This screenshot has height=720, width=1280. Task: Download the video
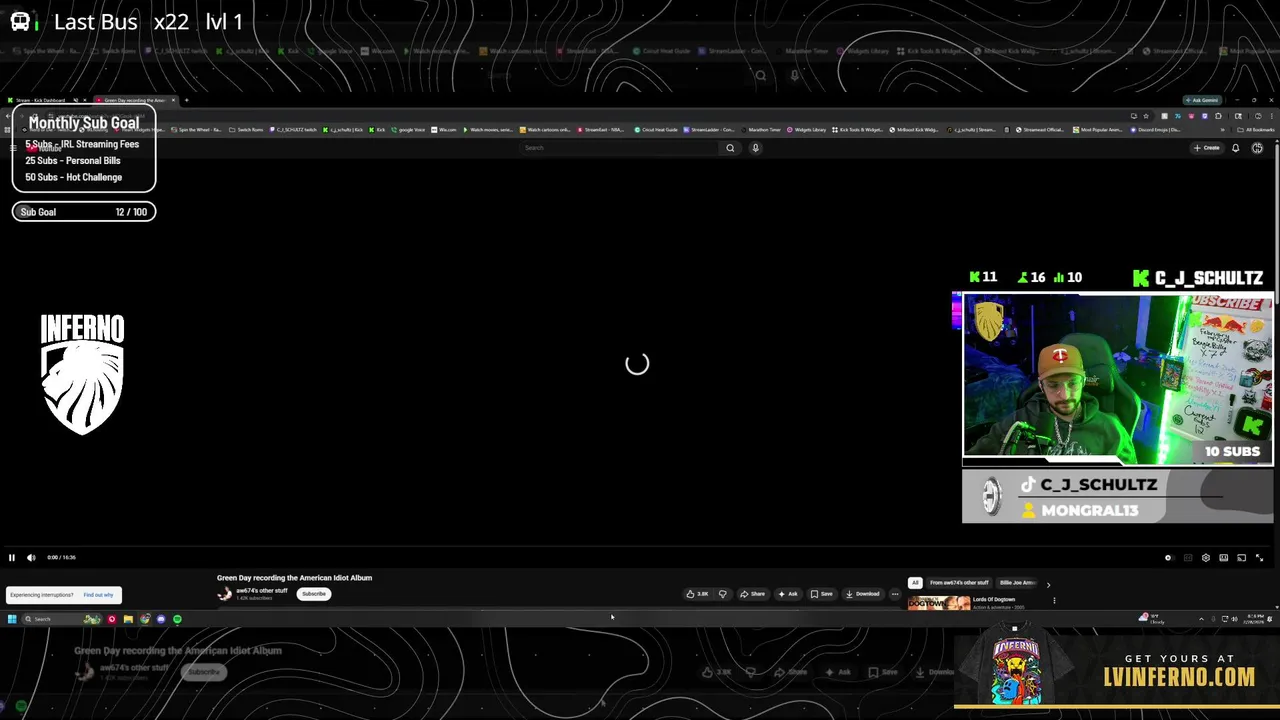coord(862,594)
